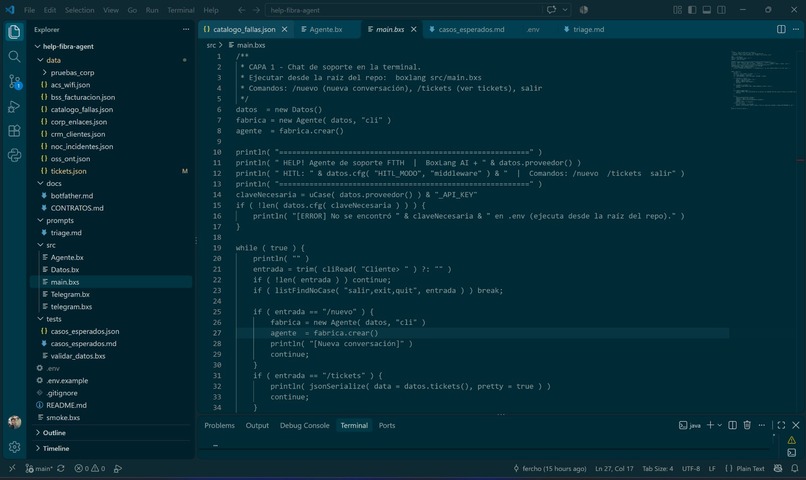Create a new terminal with plus icon
Image resolution: width=806 pixels, height=480 pixels.
tap(710, 425)
